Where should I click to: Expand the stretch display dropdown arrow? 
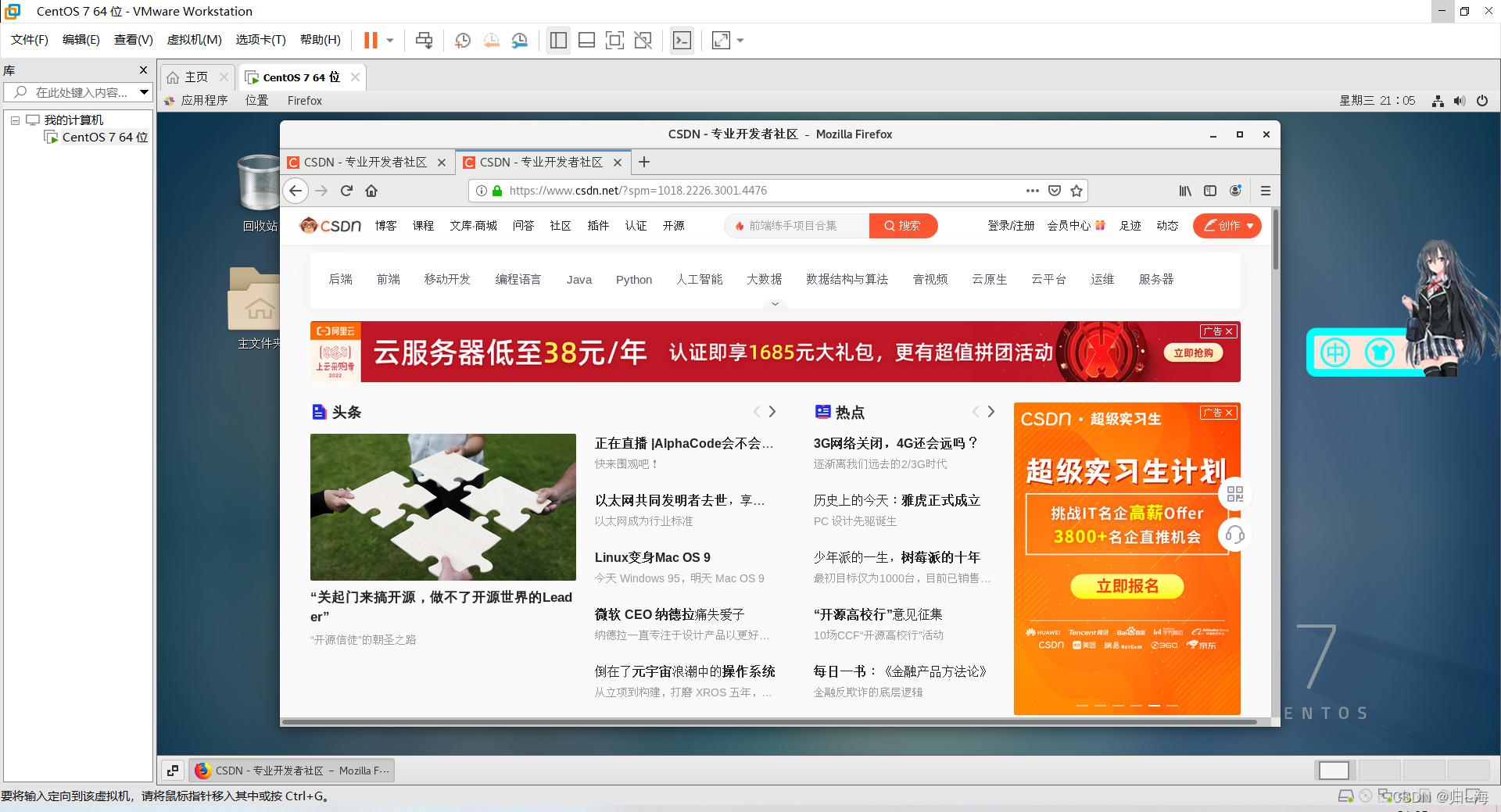coord(740,40)
